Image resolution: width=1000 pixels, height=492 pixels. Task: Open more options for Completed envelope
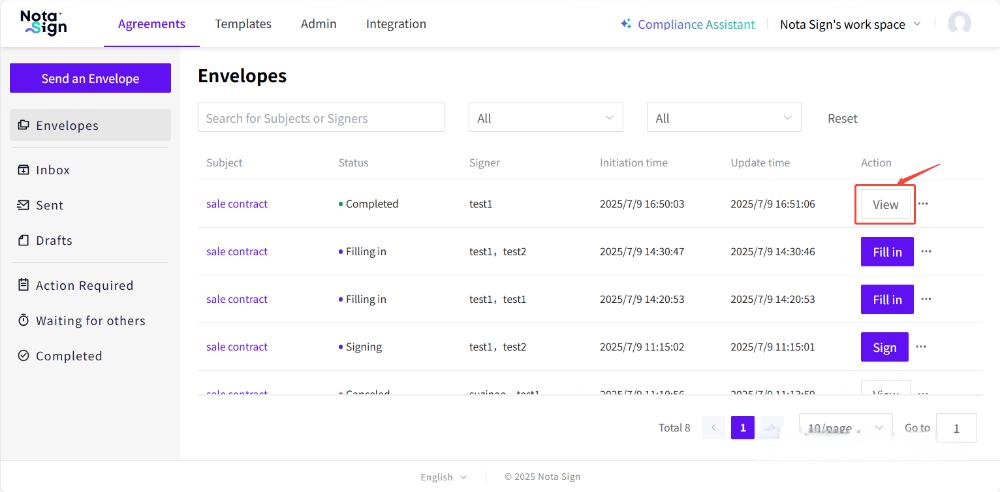coord(923,204)
